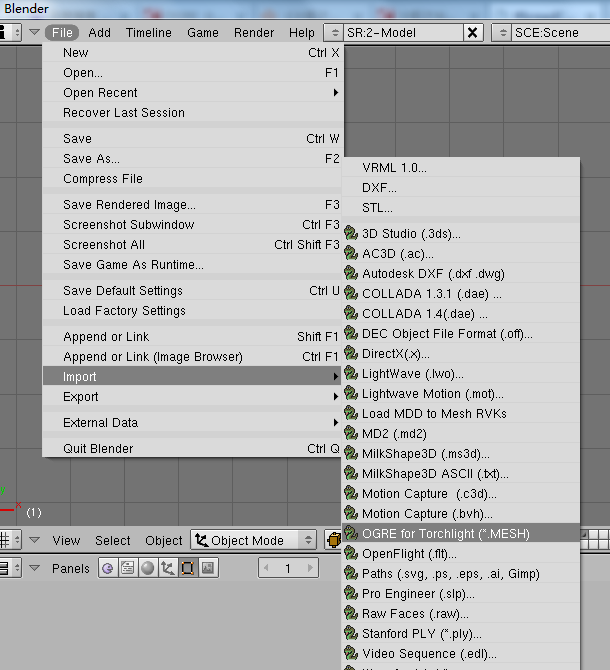The width and height of the screenshot is (610, 670).
Task: Click the draw type box icon in 3D header
Action: coord(333,540)
